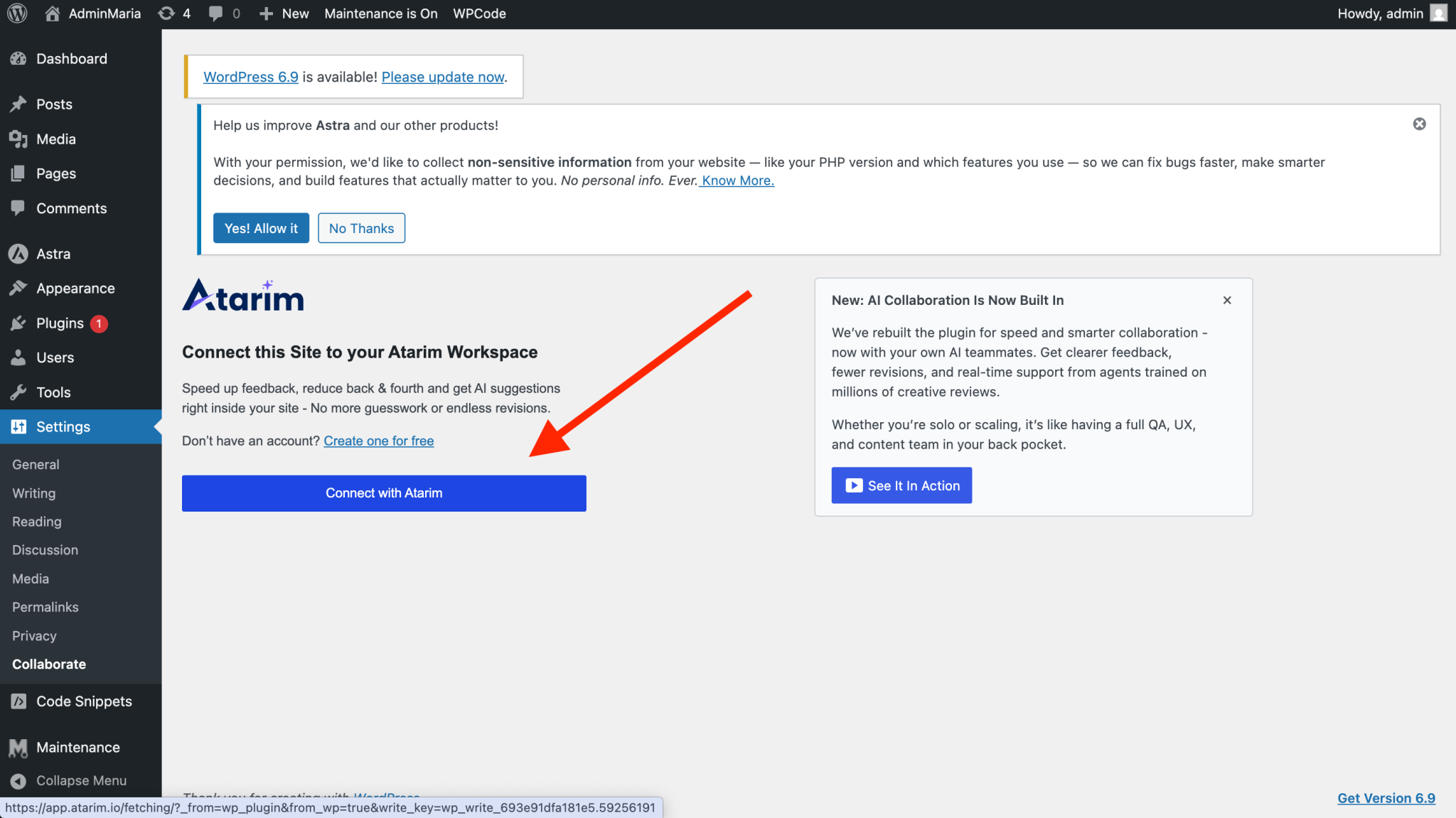Open Plugins with the update badge
This screenshot has height=818, width=1456.
point(60,323)
